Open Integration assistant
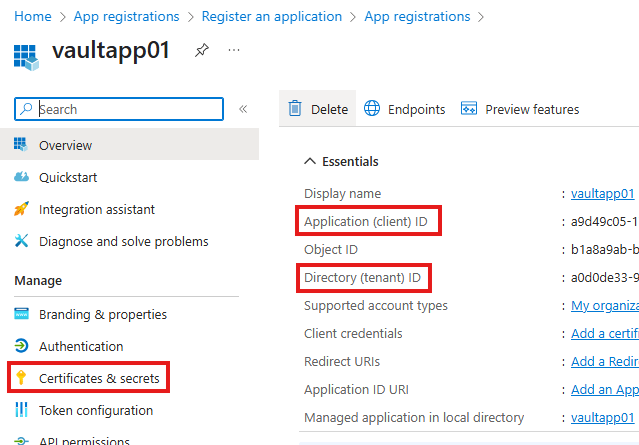The width and height of the screenshot is (639, 445). [97, 209]
